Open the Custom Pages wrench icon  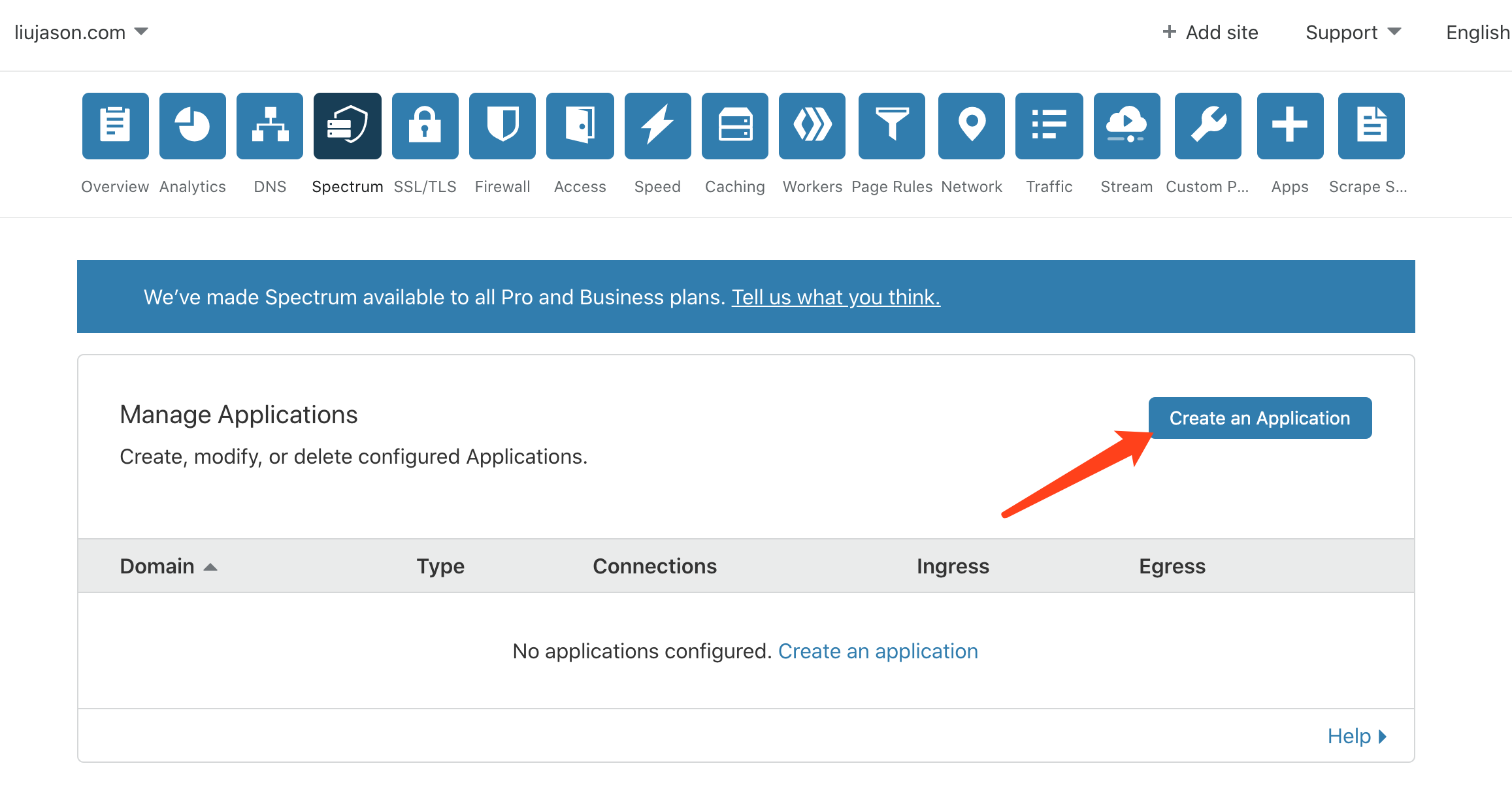click(1208, 125)
